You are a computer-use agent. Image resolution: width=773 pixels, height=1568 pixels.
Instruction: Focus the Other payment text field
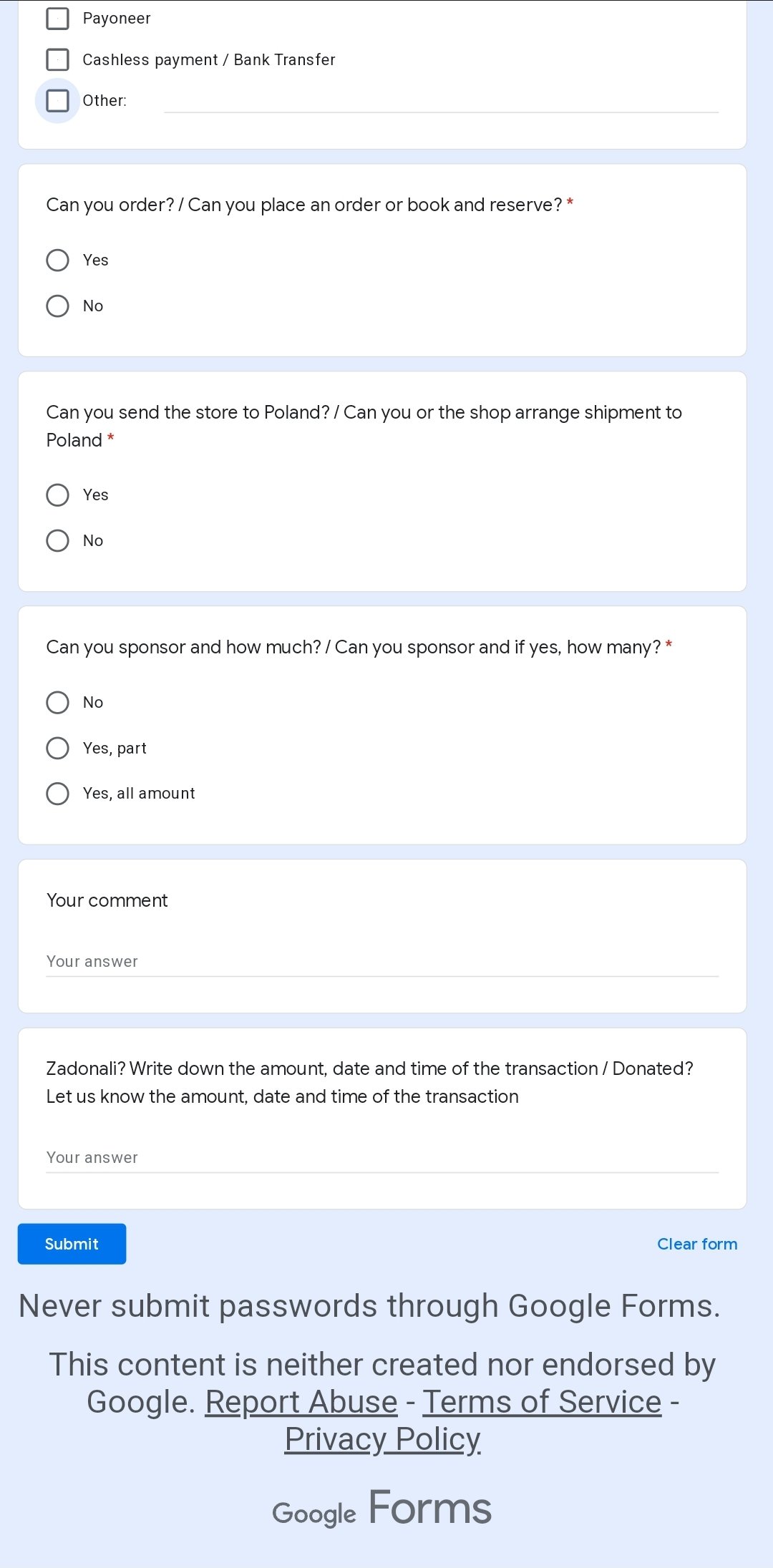tap(441, 101)
